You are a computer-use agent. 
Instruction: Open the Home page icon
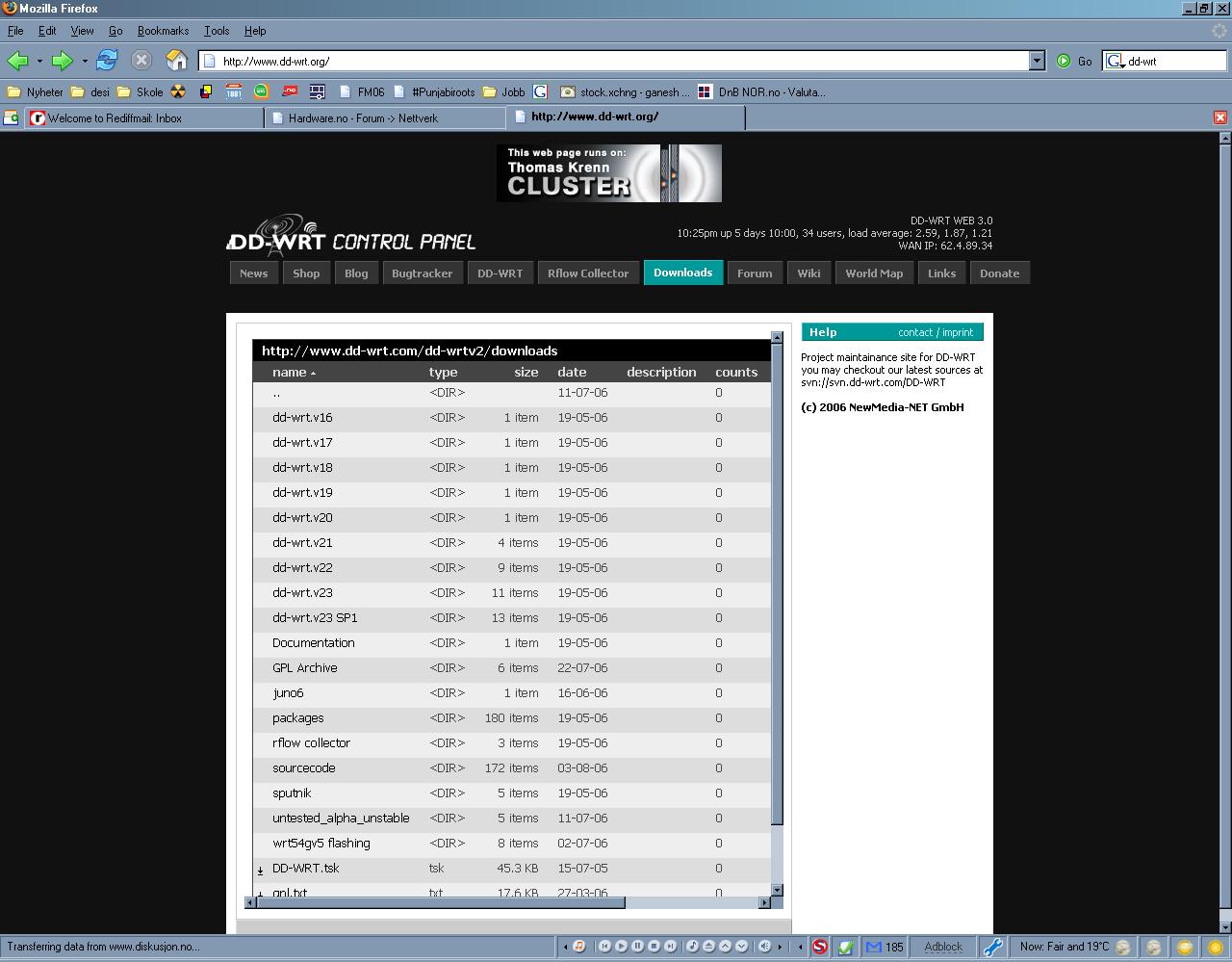[176, 61]
